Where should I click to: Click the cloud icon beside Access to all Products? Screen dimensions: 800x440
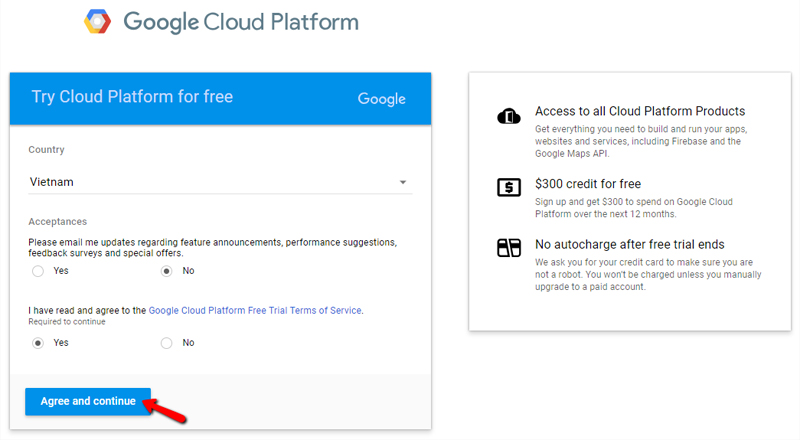tap(509, 116)
